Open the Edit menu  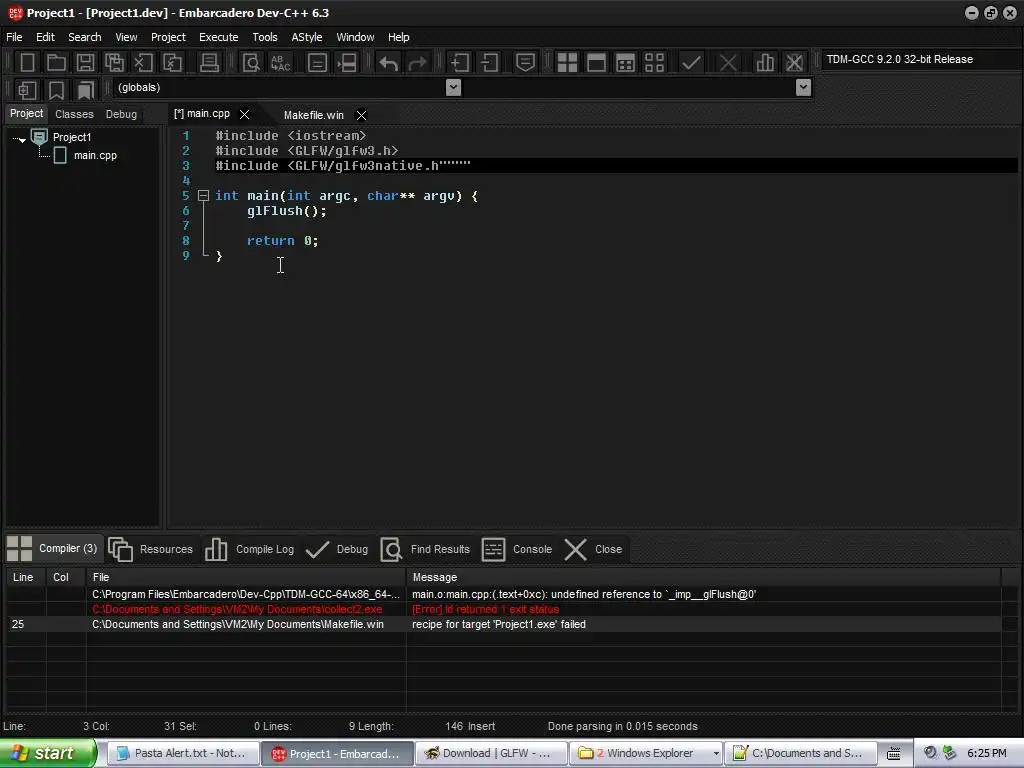tap(45, 37)
